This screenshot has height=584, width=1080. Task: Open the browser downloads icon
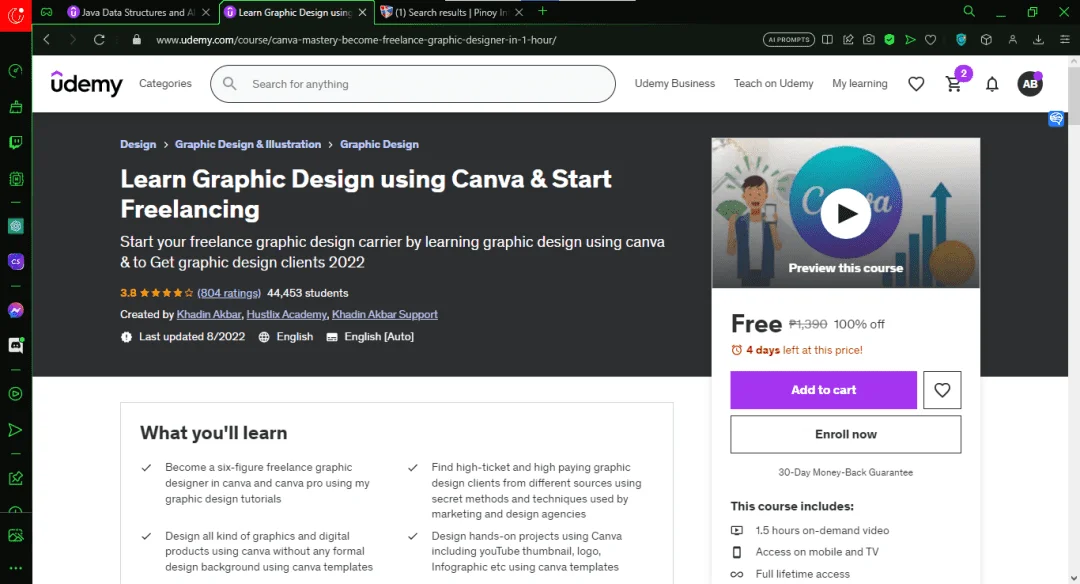point(1038,40)
